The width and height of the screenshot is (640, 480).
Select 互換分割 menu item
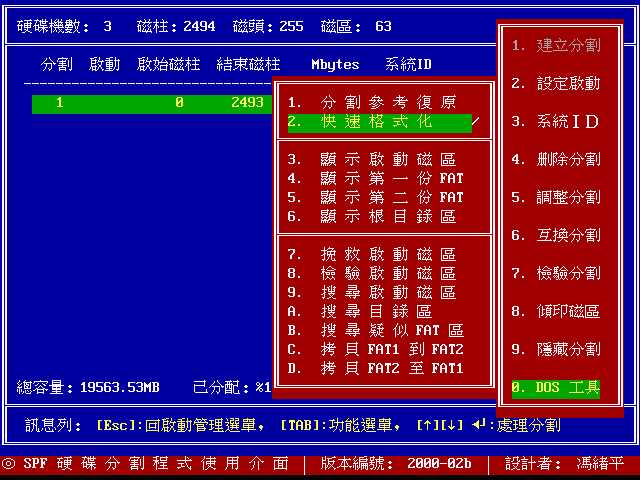coord(556,235)
